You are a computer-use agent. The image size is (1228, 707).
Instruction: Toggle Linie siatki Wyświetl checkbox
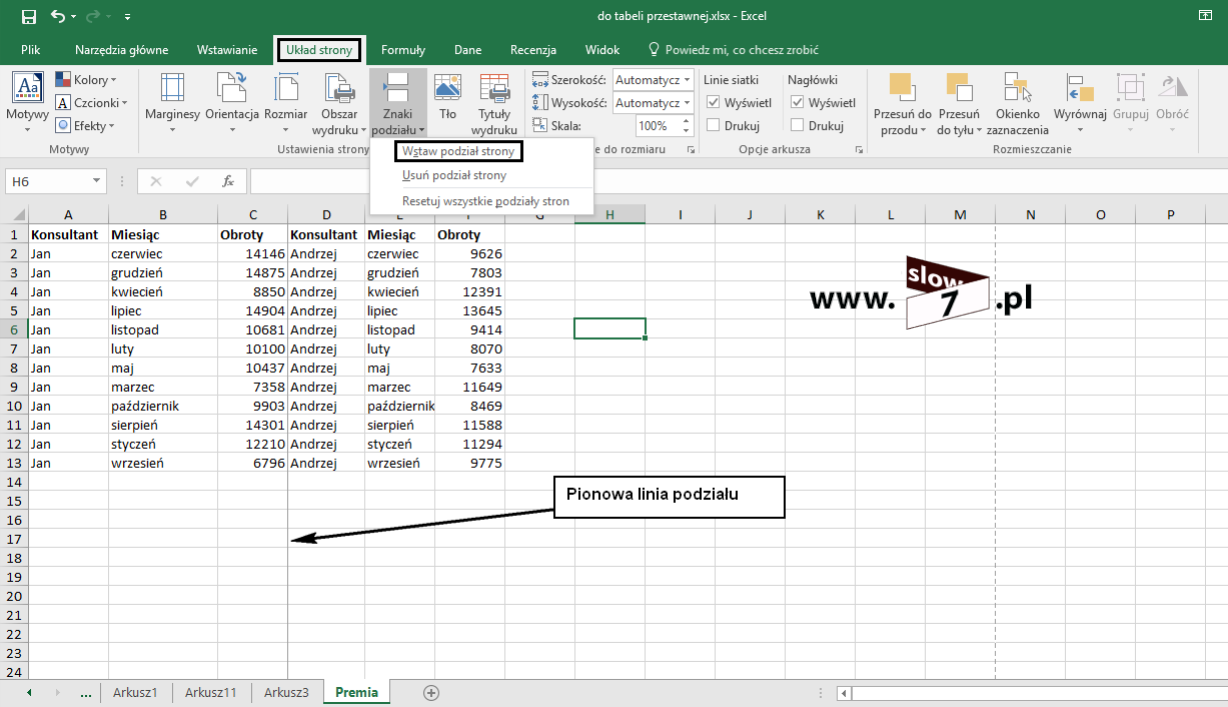[714, 102]
